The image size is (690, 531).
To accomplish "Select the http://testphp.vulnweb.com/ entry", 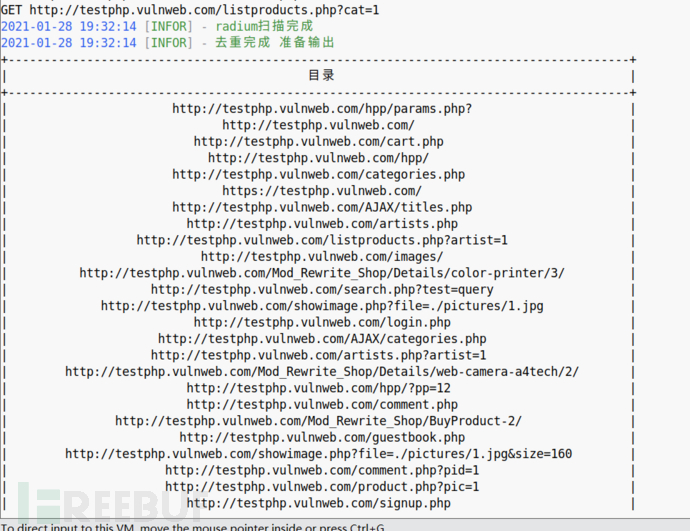I will pyautogui.click(x=318, y=125).
